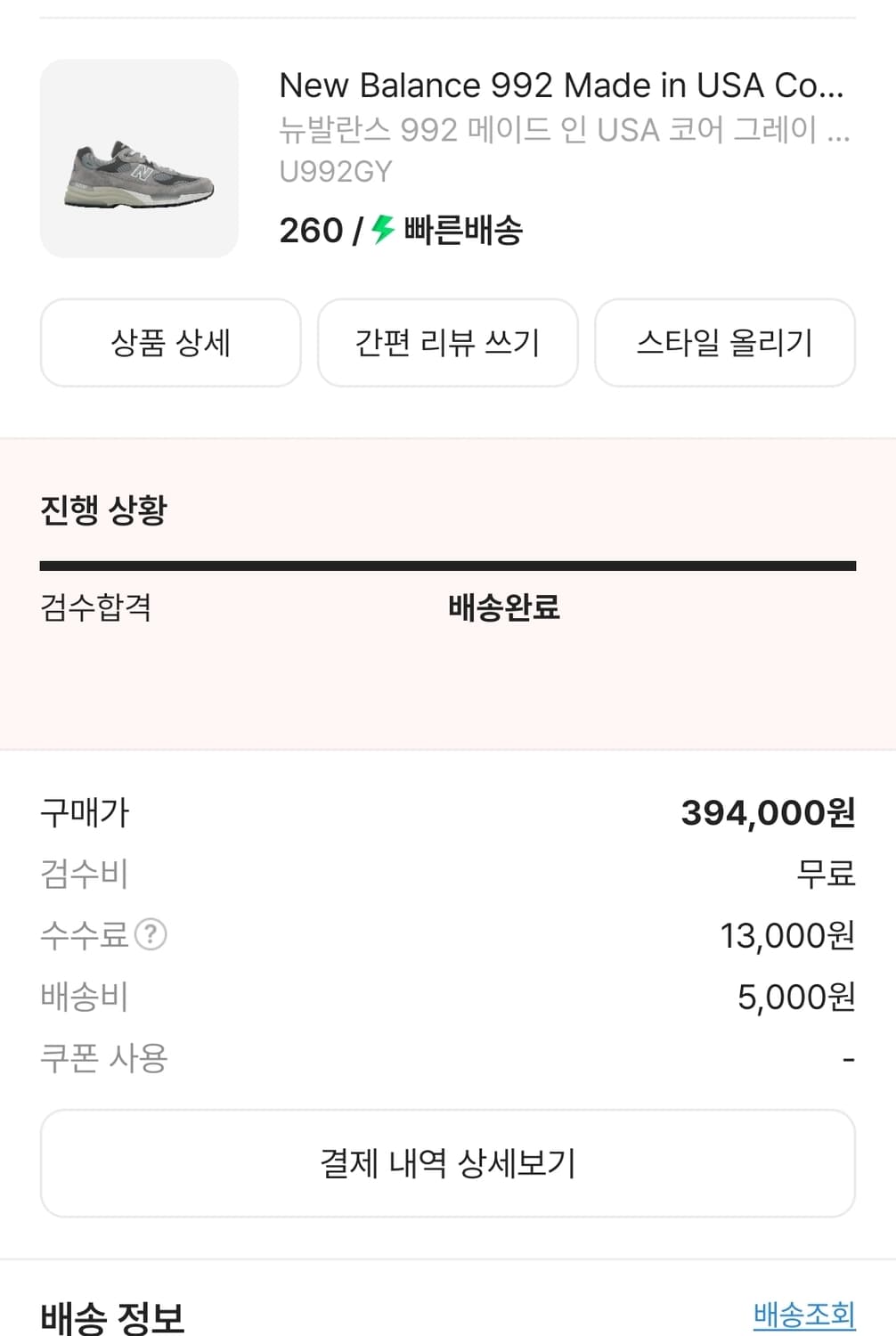Image resolution: width=896 pixels, height=1336 pixels.
Task: Click the 쿠폰 사용 row label
Action: pos(104,1058)
